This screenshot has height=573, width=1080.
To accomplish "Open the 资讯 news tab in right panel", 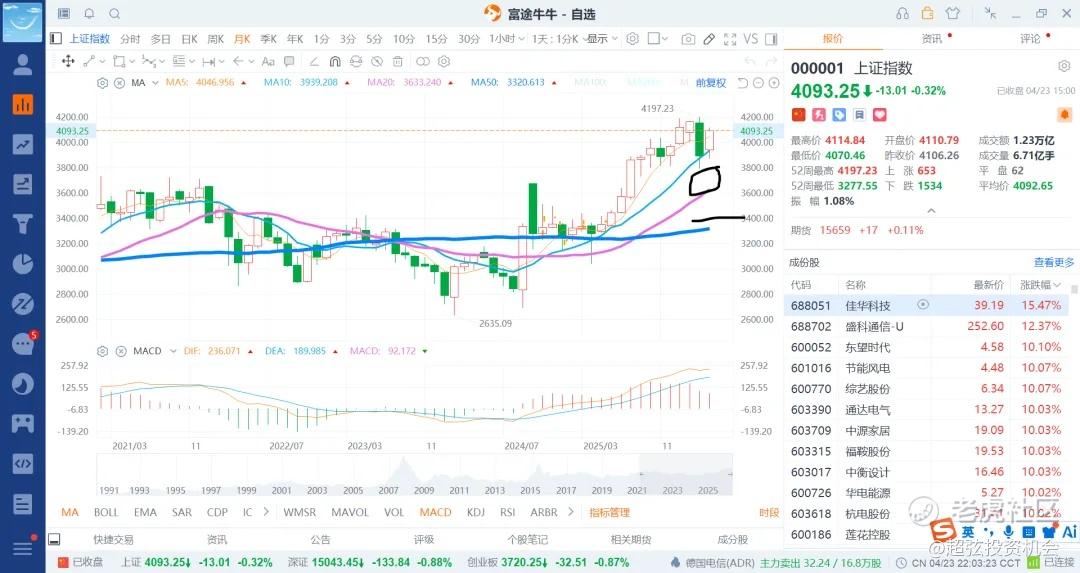I will click(932, 39).
